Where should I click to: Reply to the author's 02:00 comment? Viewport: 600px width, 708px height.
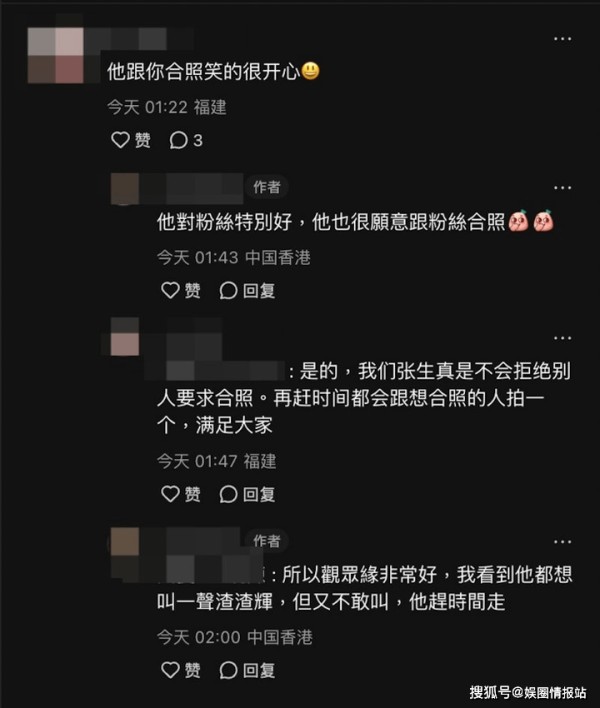coord(247,670)
